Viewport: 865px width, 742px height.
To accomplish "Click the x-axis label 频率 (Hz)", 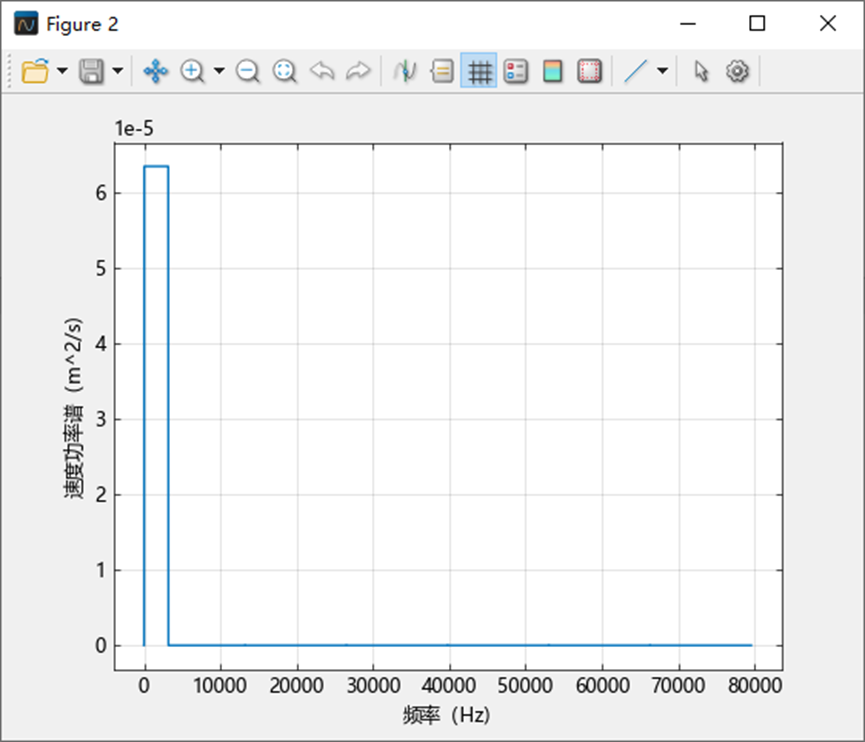I will (x=446, y=716).
